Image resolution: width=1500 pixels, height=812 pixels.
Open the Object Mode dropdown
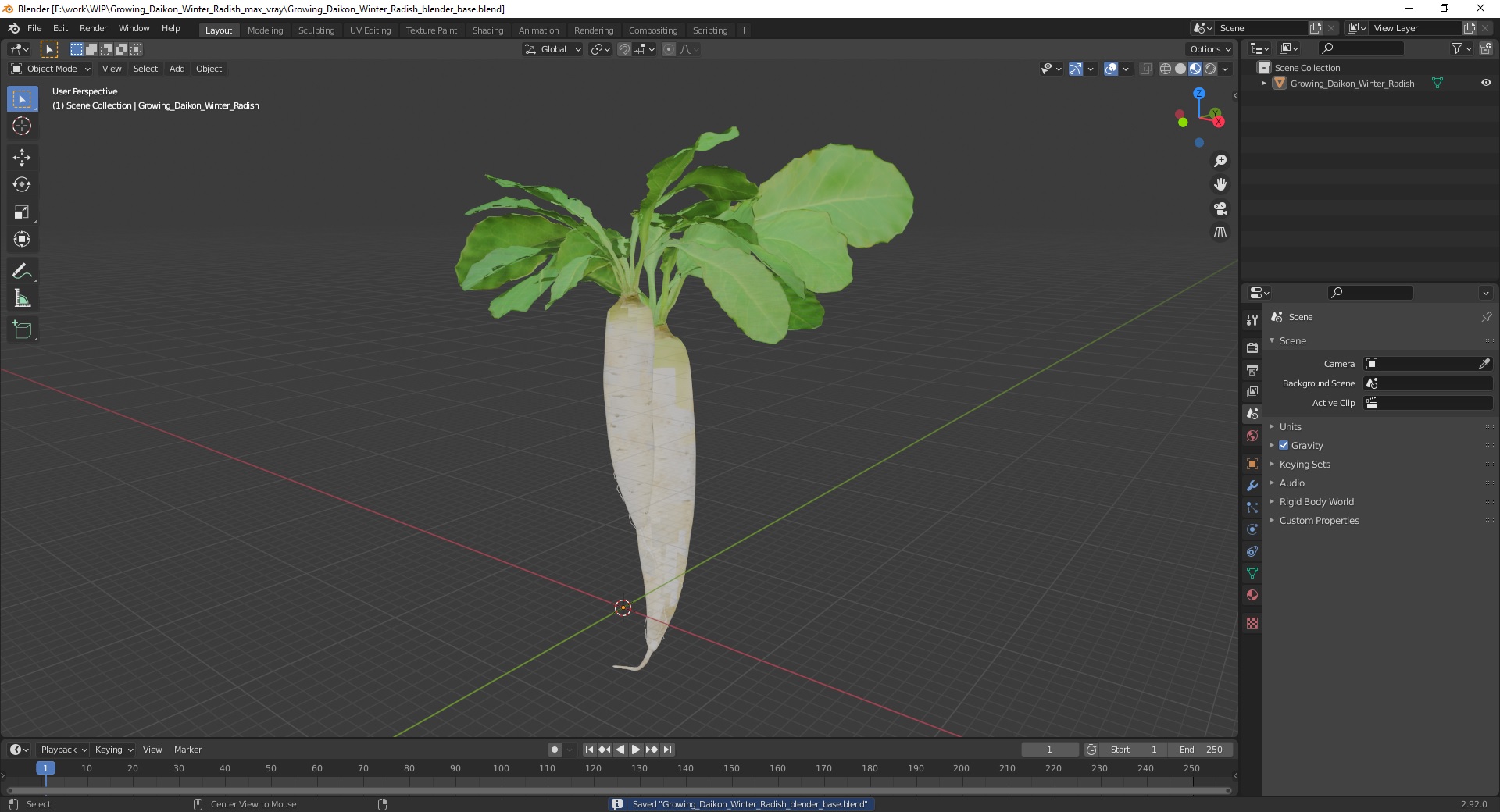point(51,69)
